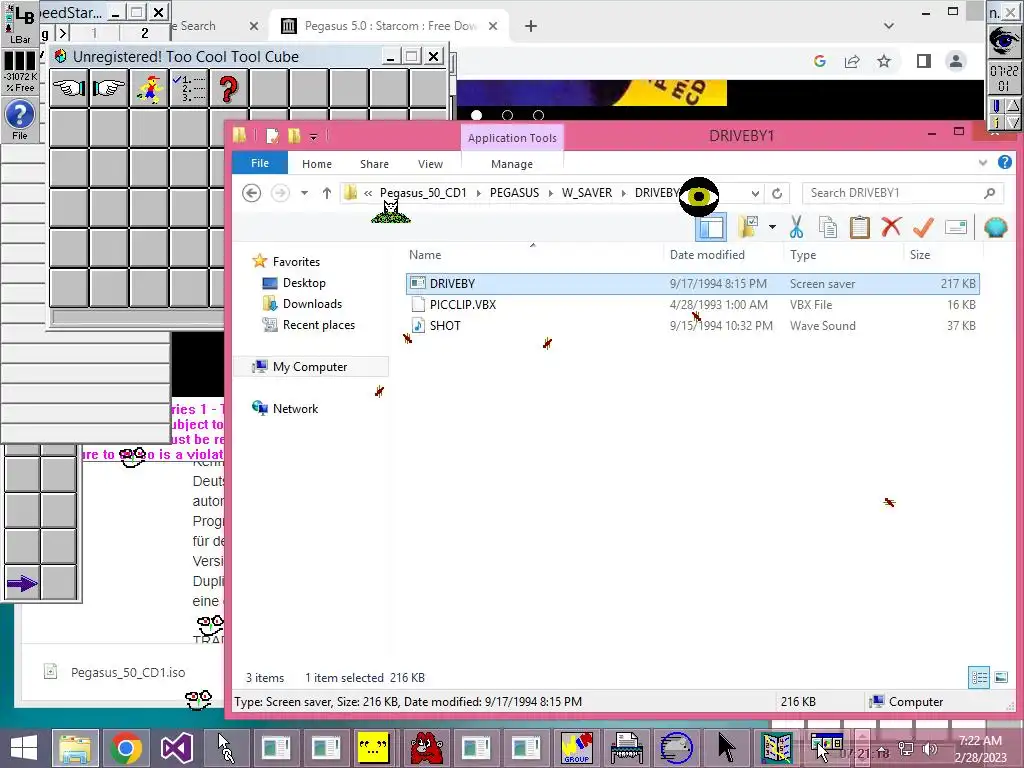Refresh the DRIVEBY1 folder
1024x768 pixels.
(x=777, y=193)
